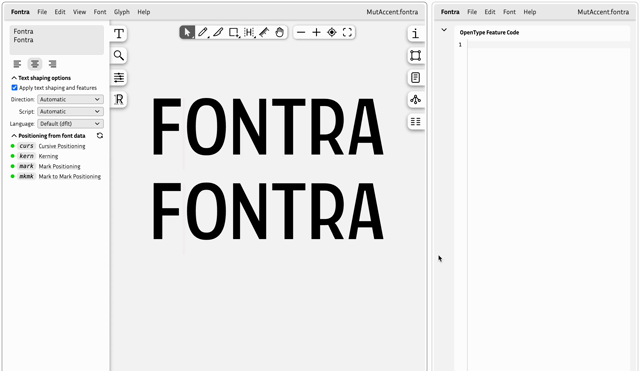640x371 pixels.
Task: Click the zoom-to-fit target icon
Action: (332, 32)
